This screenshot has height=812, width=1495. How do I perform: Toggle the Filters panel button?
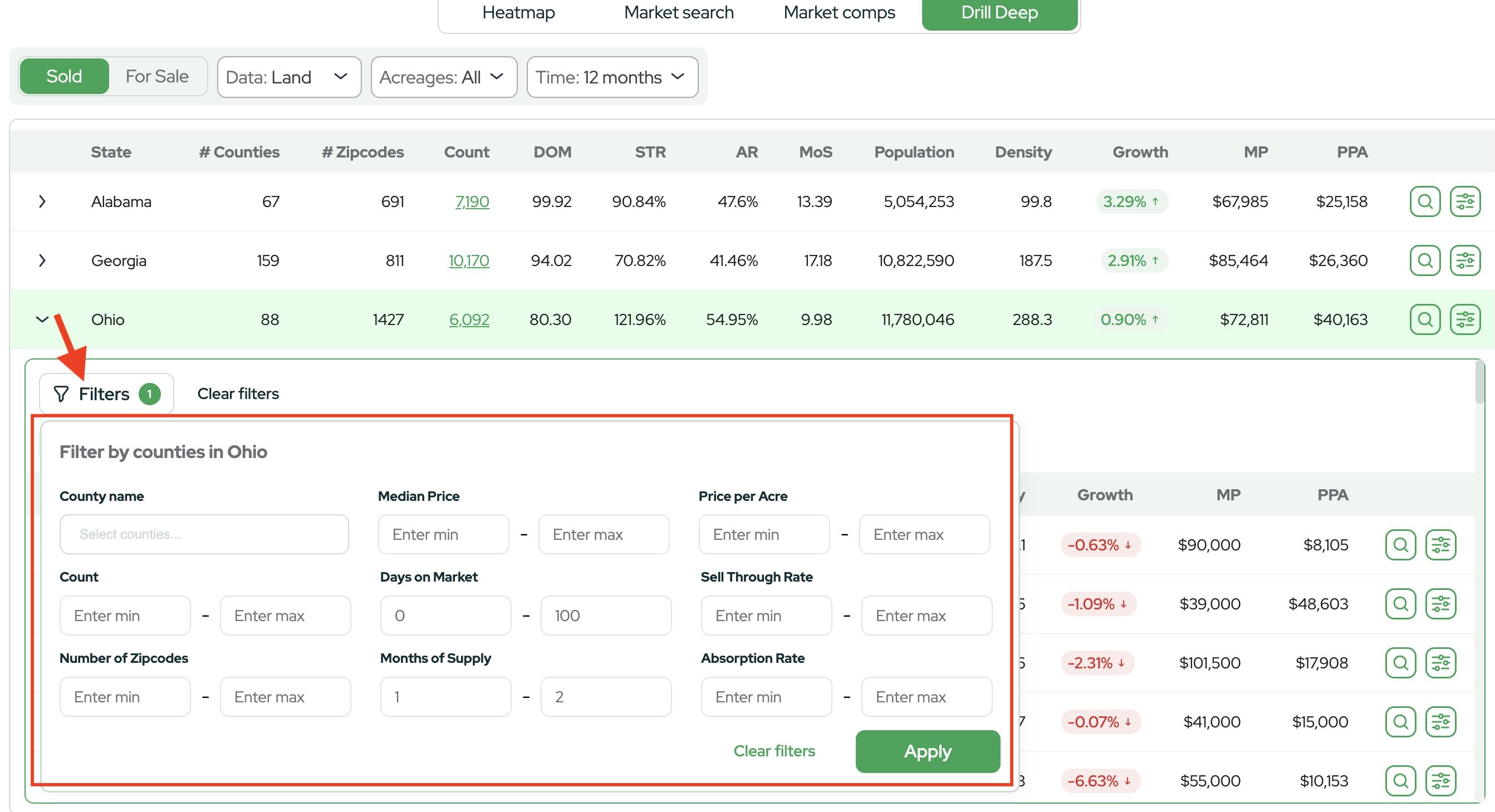click(x=106, y=394)
